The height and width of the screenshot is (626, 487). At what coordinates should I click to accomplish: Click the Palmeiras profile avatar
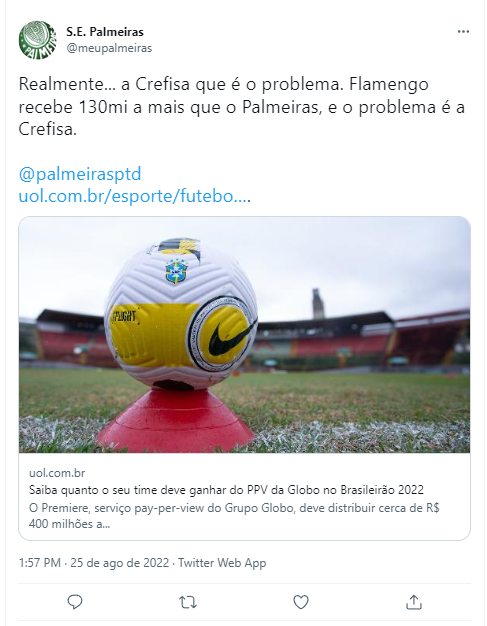pyautogui.click(x=38, y=40)
